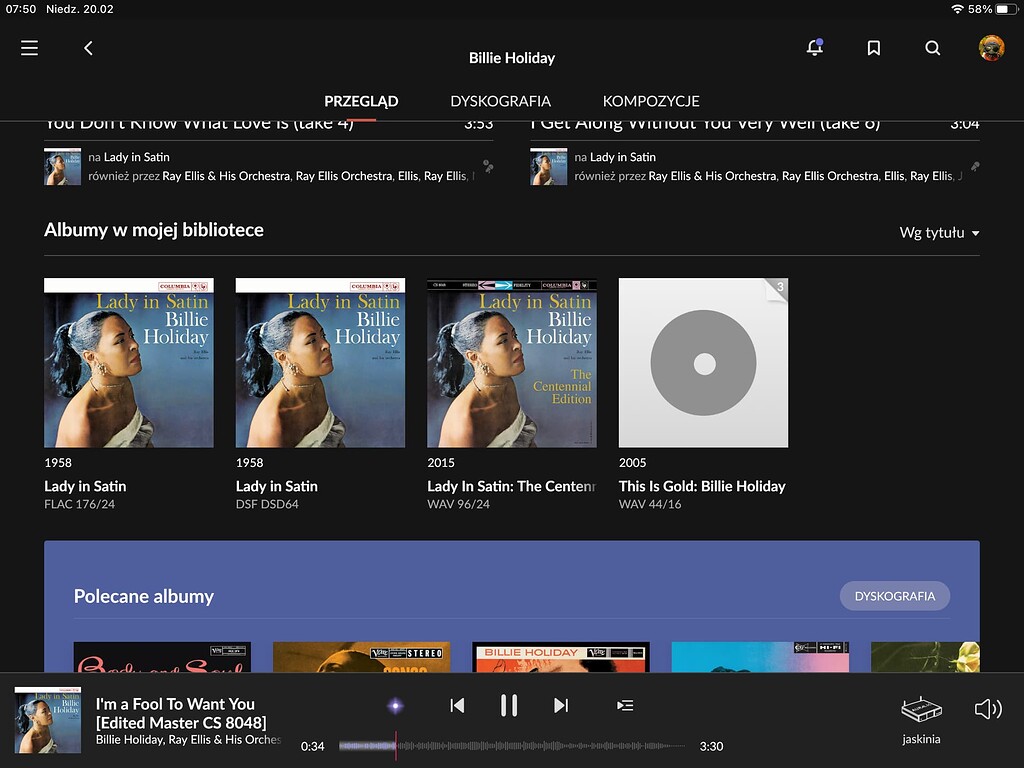Click the signal path quality light

tap(395, 706)
